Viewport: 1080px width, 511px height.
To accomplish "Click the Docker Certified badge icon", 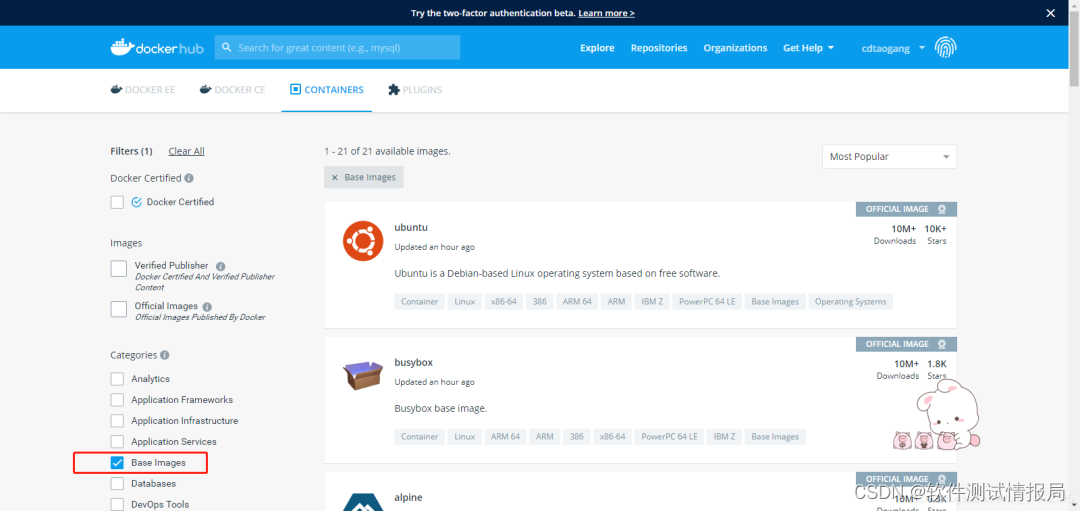I will pos(136,202).
